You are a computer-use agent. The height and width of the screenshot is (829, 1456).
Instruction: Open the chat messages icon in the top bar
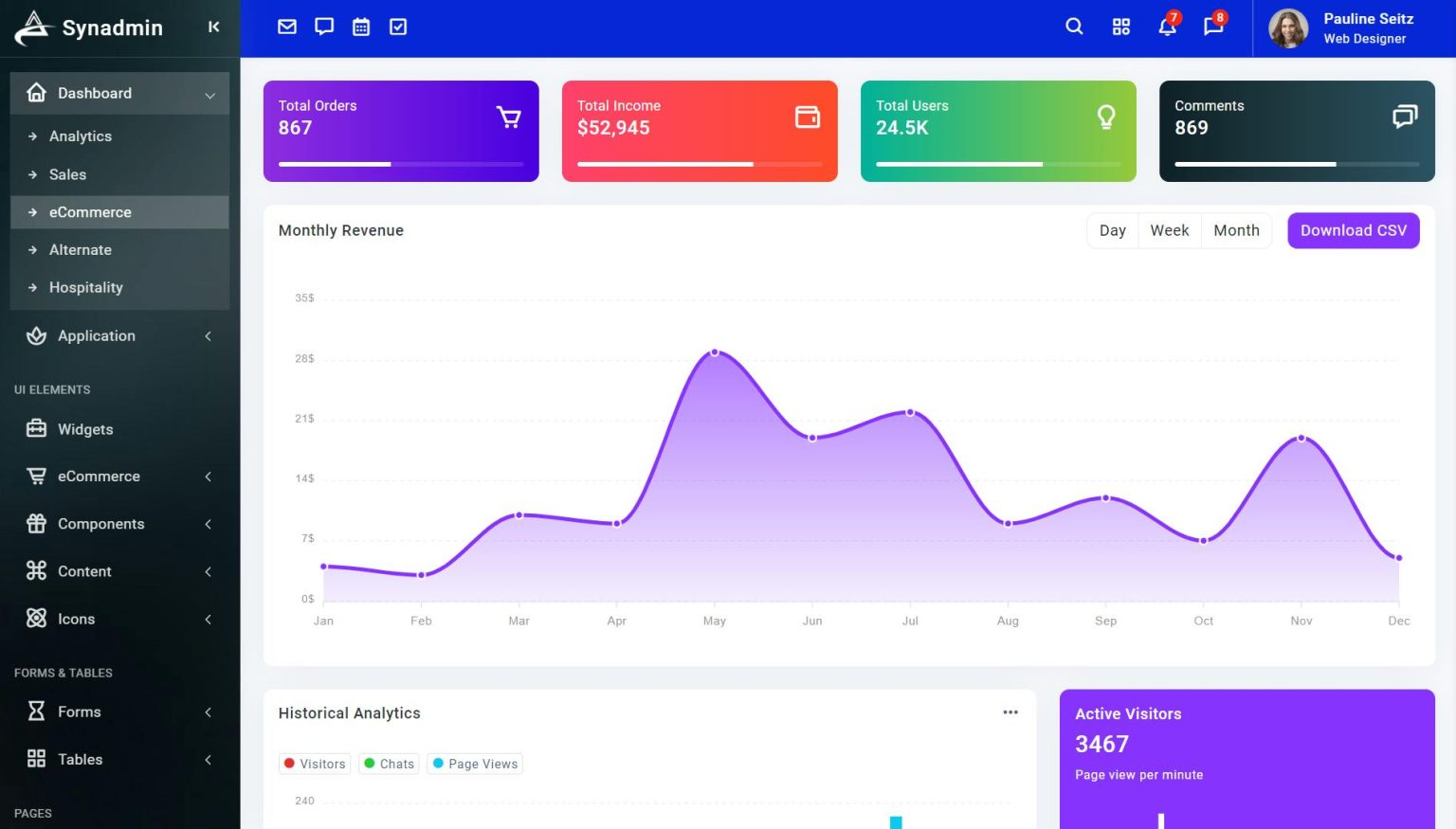point(323,26)
